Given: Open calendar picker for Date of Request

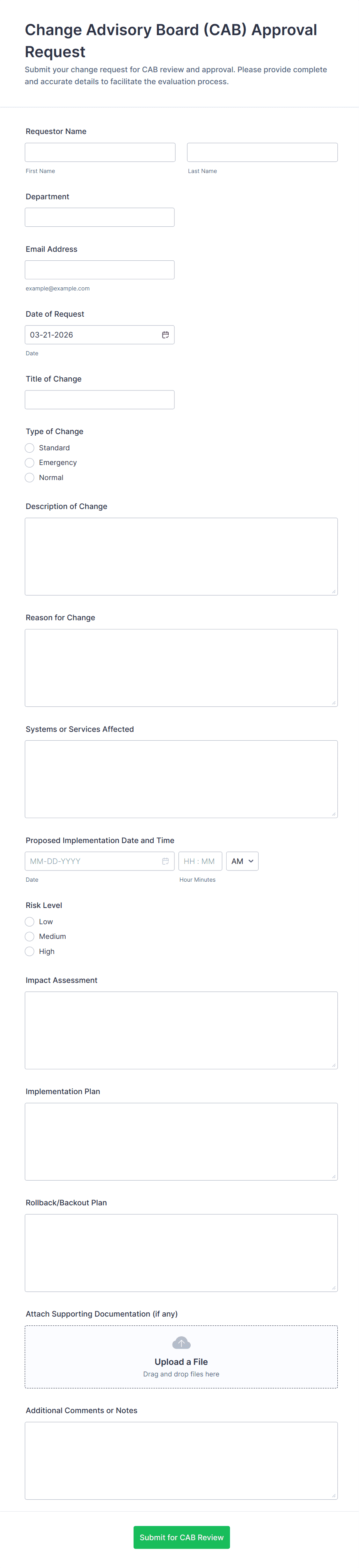Looking at the screenshot, I should 165,335.
